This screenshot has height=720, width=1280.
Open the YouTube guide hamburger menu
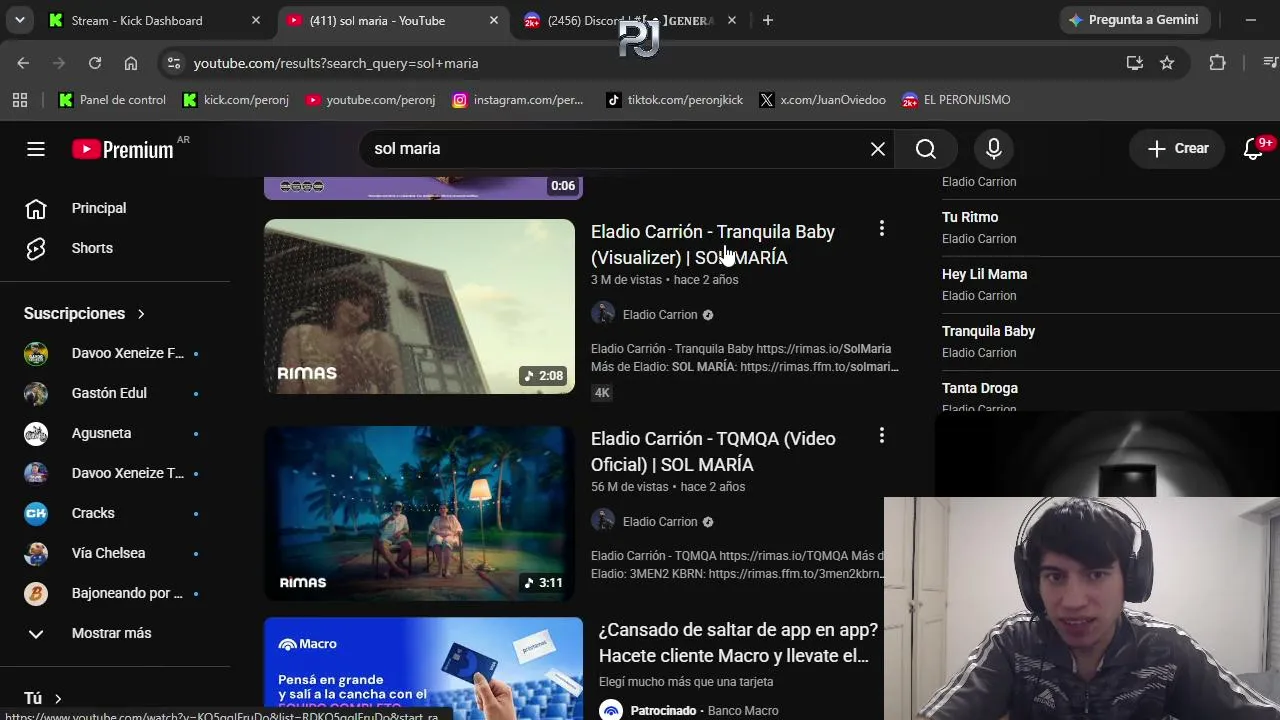(36, 149)
